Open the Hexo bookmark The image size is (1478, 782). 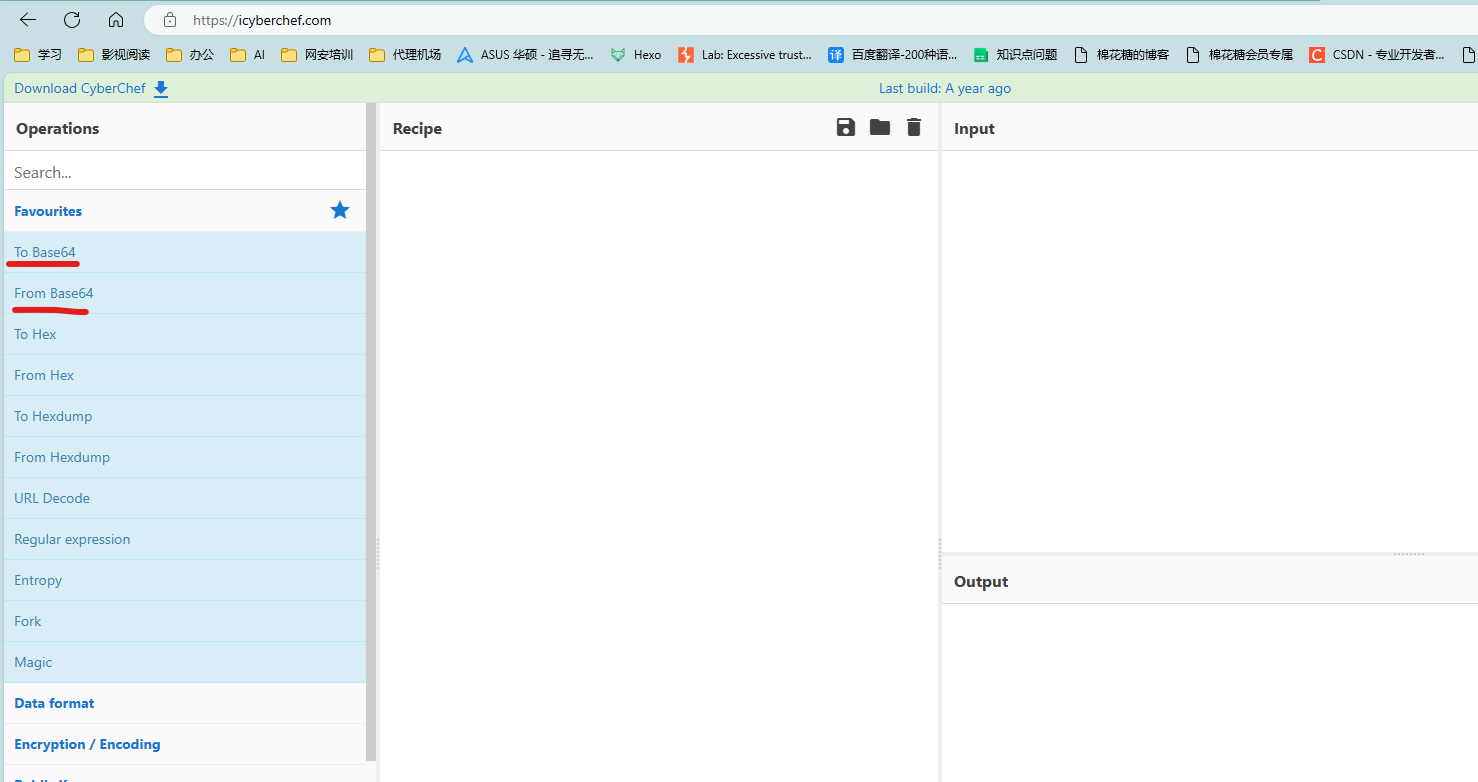(x=636, y=55)
